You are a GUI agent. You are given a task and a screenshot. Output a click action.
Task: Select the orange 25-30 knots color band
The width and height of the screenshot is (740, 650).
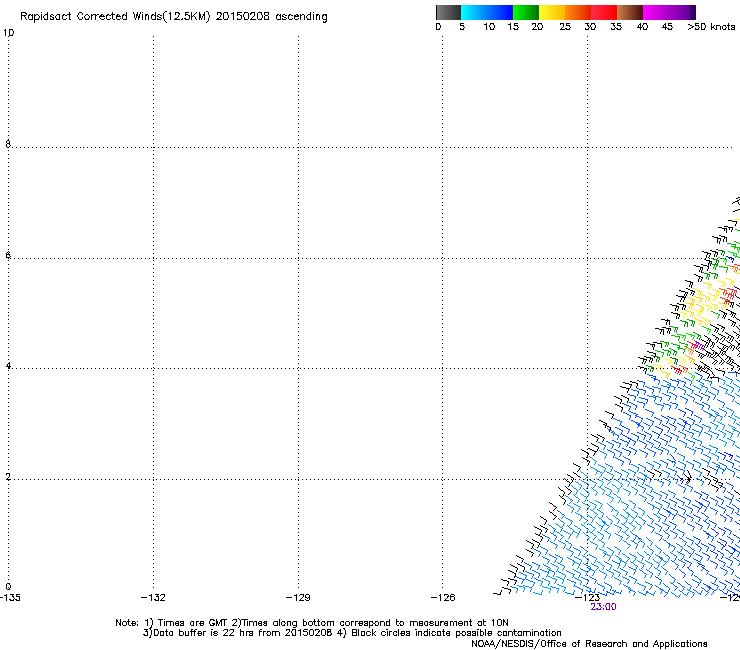point(578,12)
